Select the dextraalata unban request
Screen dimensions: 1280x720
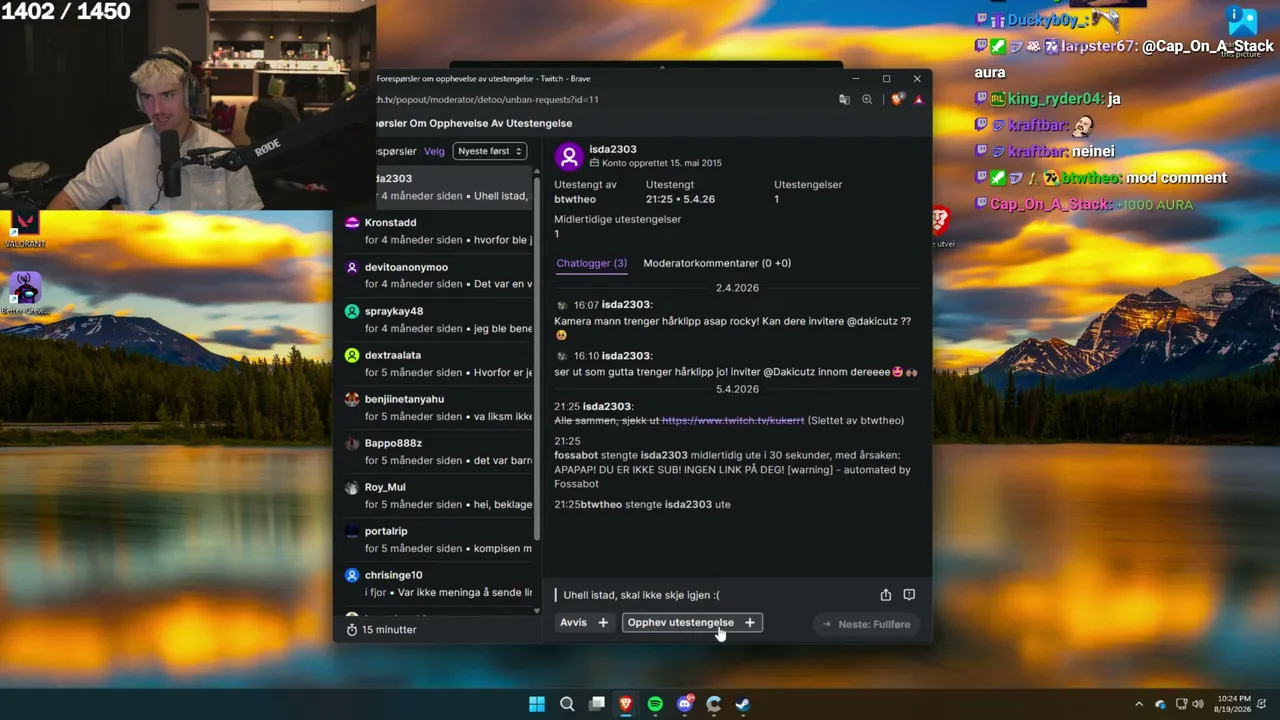[x=438, y=363]
